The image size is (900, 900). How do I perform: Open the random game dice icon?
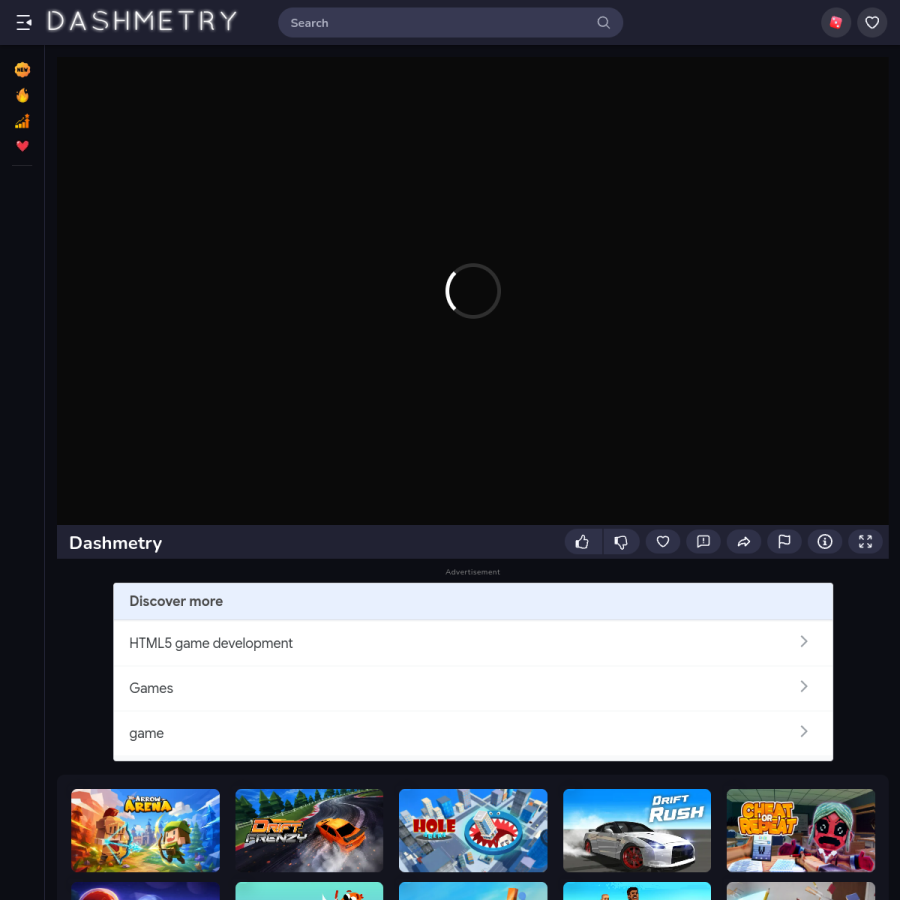click(836, 22)
